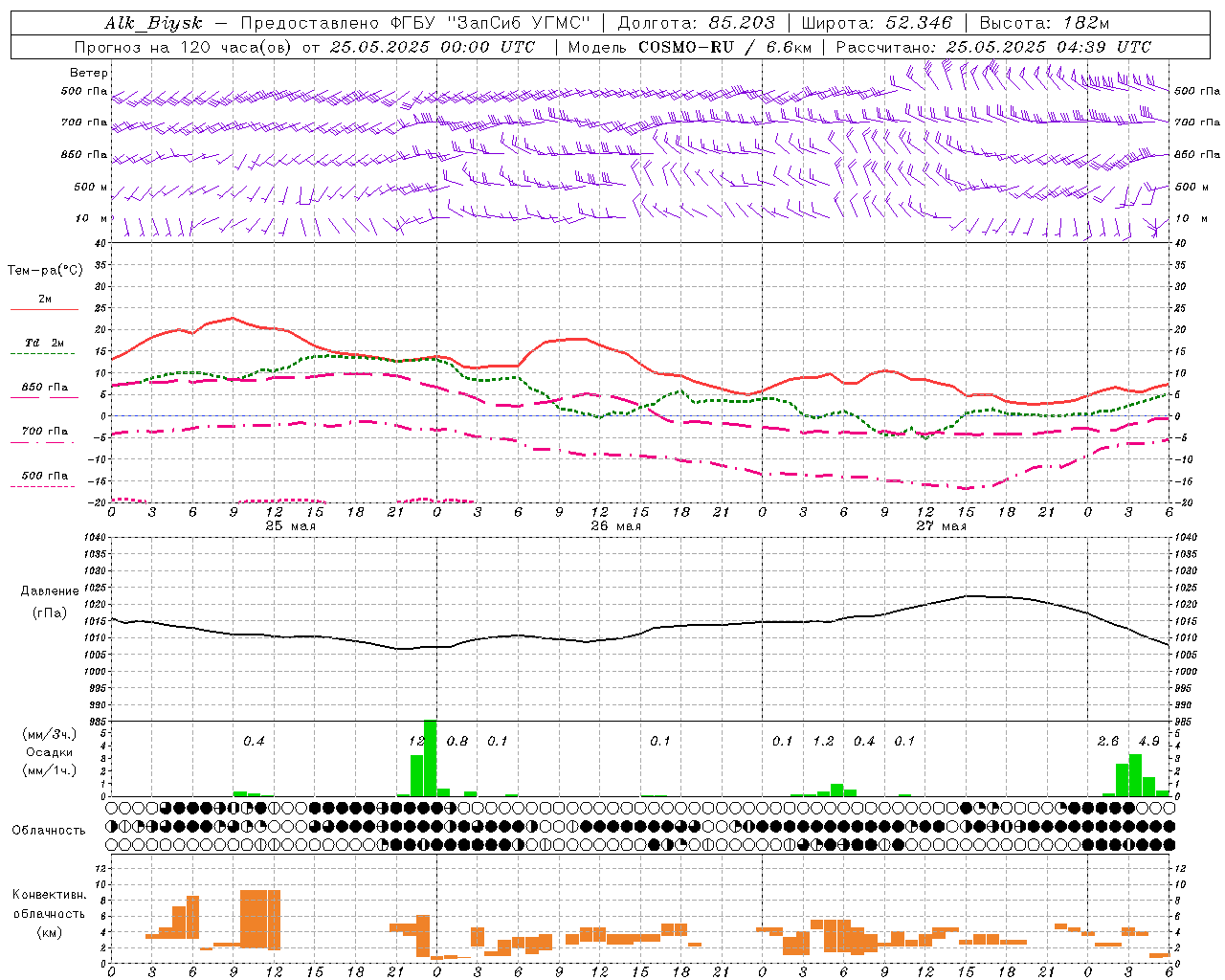Screen dimensions: 1225x980
Task: Click the '(мм/1ч.)' precipitation unit label
Action: (x=49, y=770)
